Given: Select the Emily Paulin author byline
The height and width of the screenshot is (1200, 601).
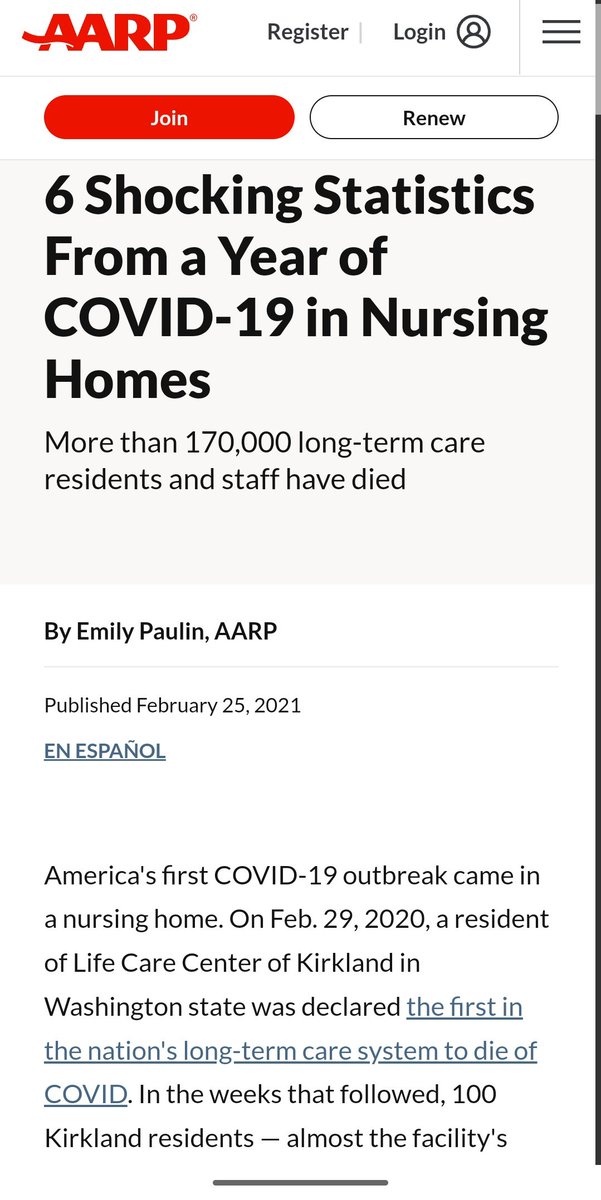Looking at the screenshot, I should (160, 631).
